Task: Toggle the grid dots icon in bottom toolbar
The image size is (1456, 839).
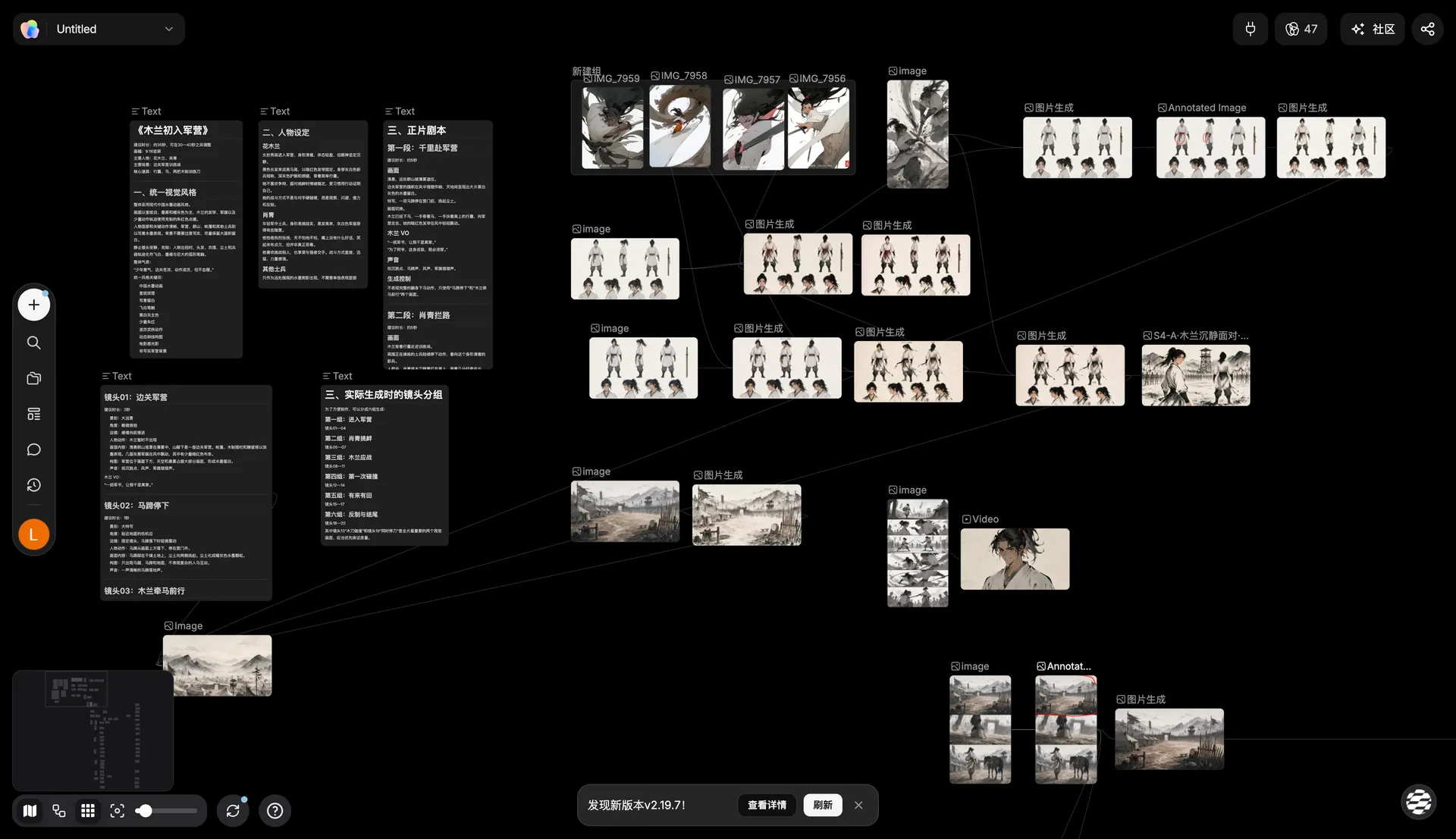Action: (88, 811)
